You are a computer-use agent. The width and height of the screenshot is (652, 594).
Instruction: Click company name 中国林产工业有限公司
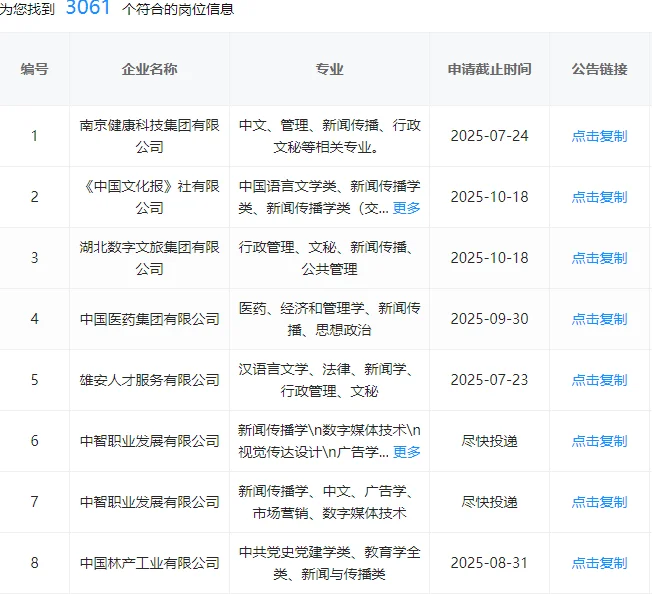[149, 563]
